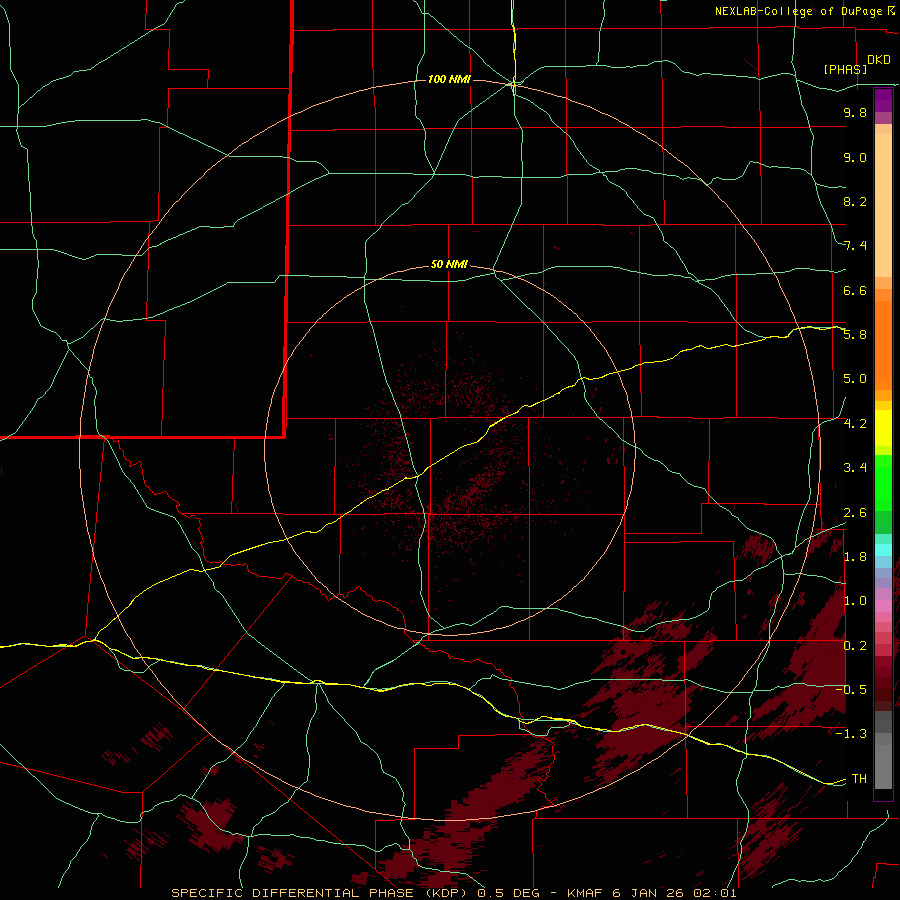Click the "-1.3" scale value
This screenshot has height=900, width=900.
pyautogui.click(x=851, y=734)
